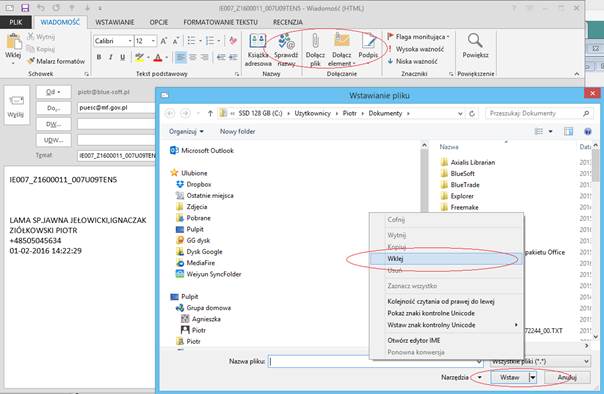
Task: Switch to OPCJE ribbon tab
Action: click(159, 22)
